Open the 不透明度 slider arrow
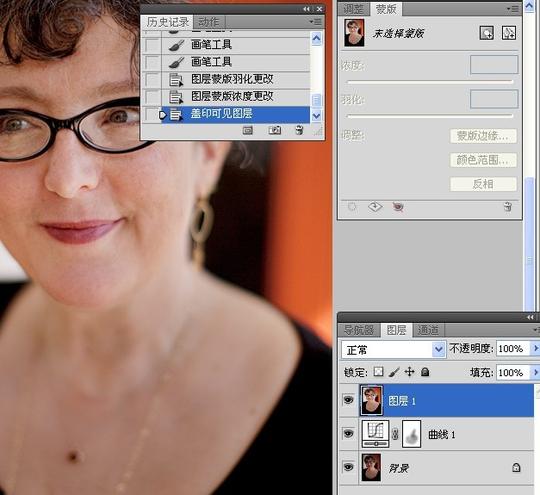Viewport: 540px width, 495px height. [536, 349]
